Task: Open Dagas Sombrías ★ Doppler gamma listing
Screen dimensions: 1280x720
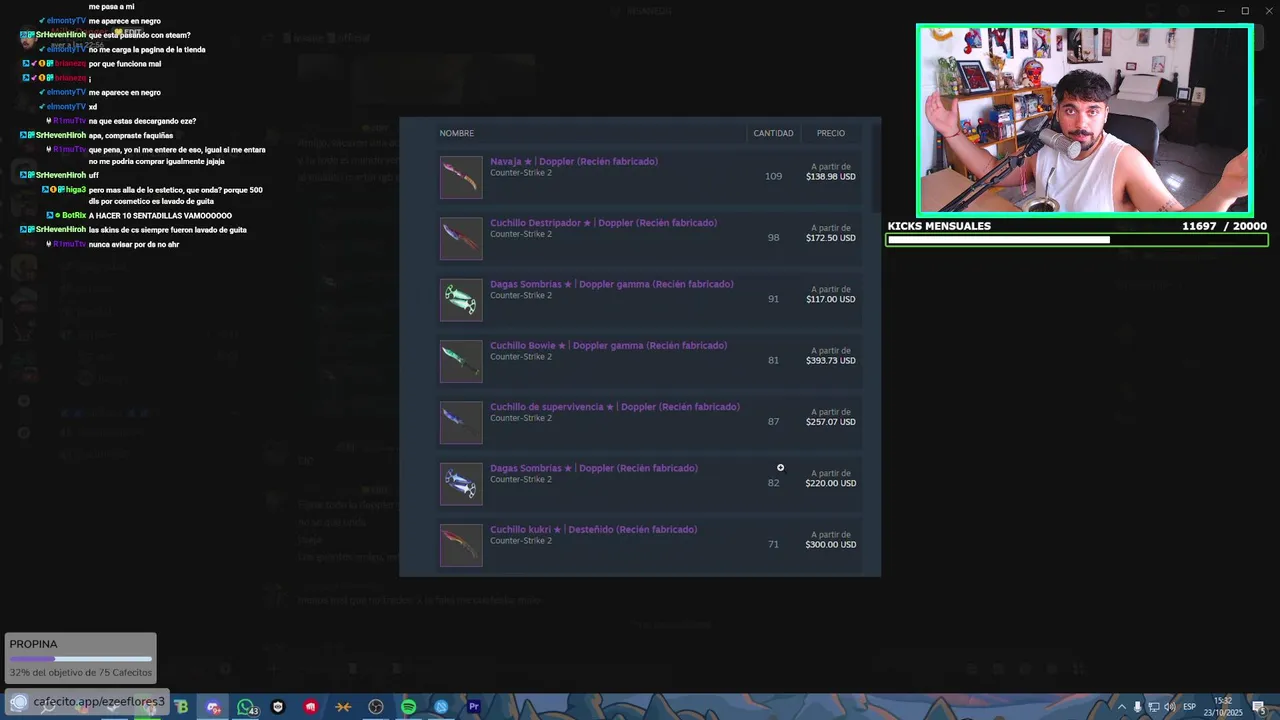Action: click(612, 284)
